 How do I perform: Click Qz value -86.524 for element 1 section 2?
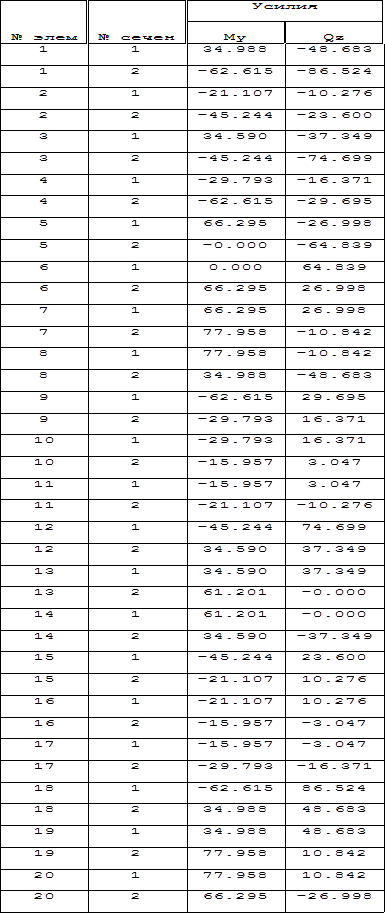(335, 71)
